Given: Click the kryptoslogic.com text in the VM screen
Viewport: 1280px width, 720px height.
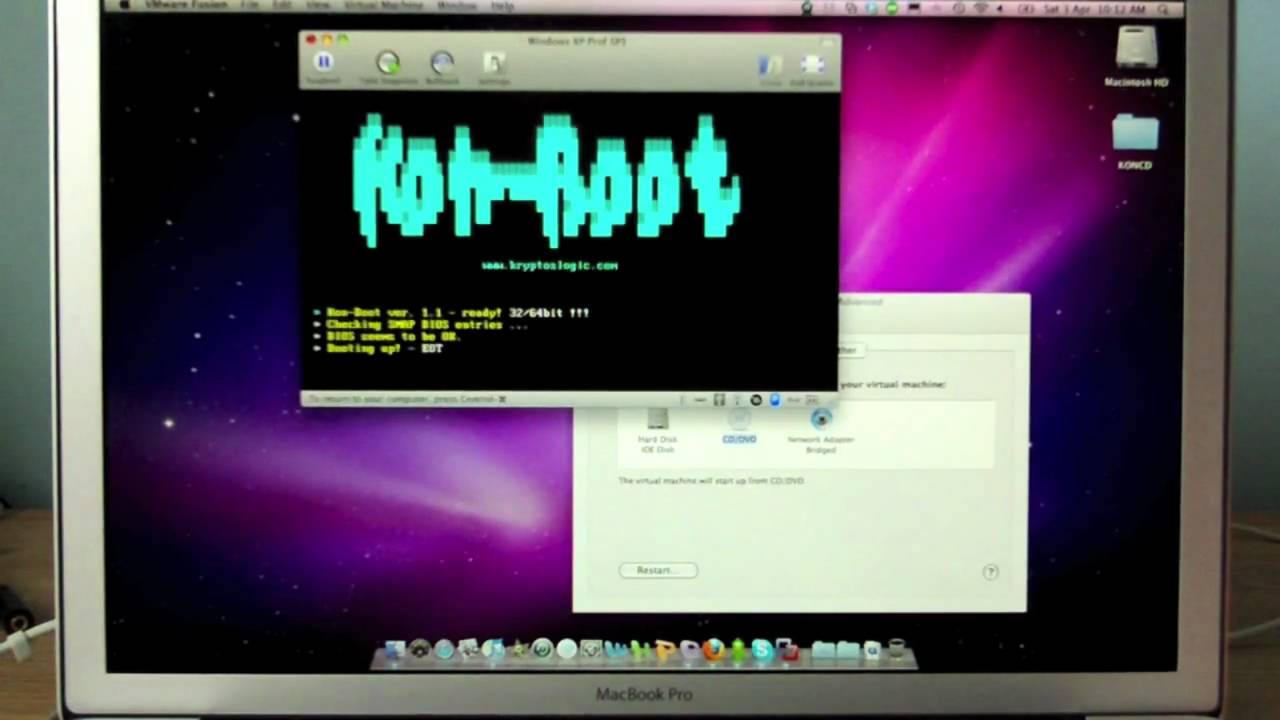Looking at the screenshot, I should (x=550, y=265).
